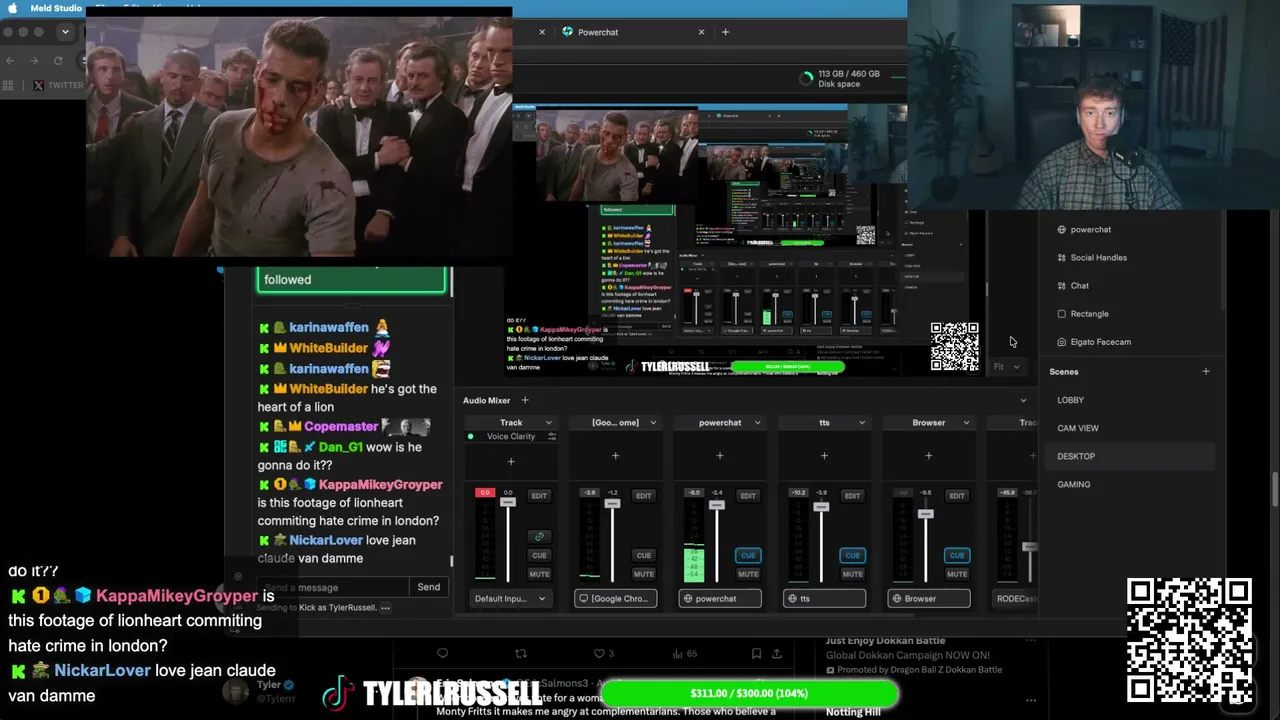Image resolution: width=1280 pixels, height=720 pixels.
Task: Click EDIT on the Google Chrome channel
Action: (643, 496)
